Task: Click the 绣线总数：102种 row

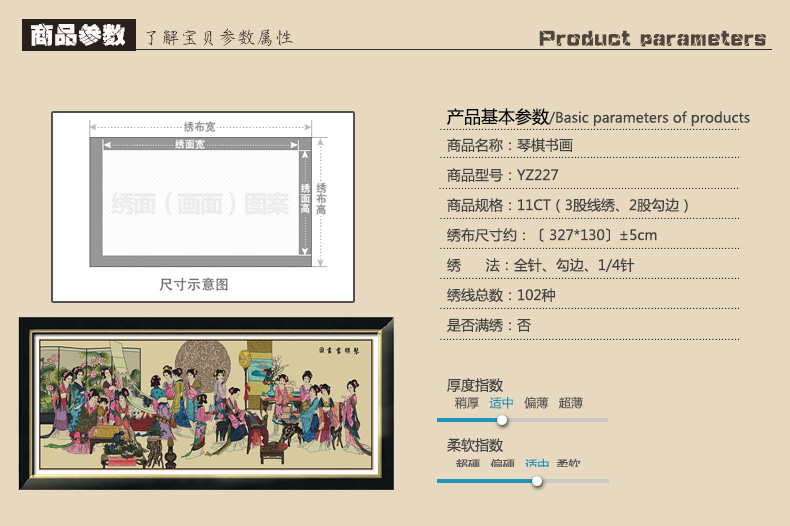Action: pos(501,295)
